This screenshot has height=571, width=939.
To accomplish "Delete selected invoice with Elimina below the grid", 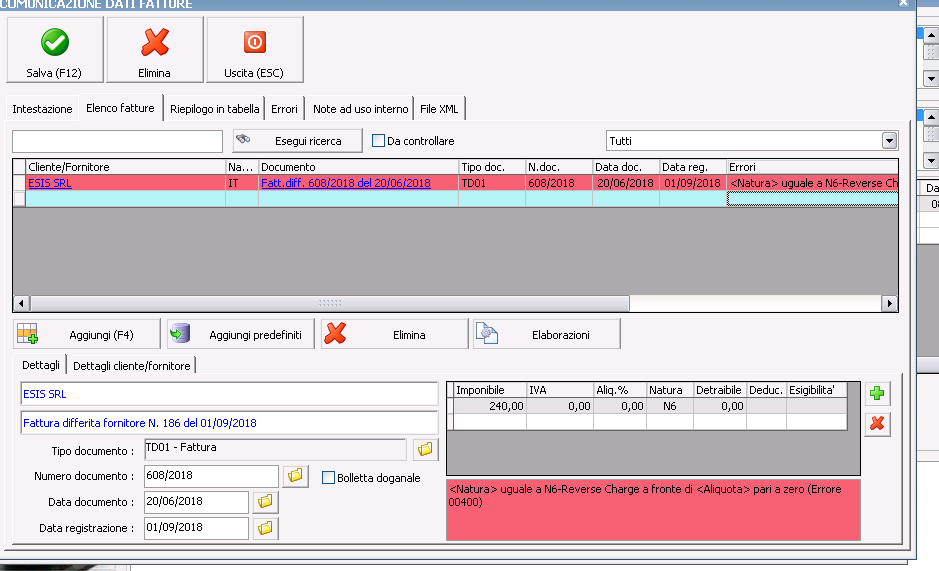I will coord(395,334).
